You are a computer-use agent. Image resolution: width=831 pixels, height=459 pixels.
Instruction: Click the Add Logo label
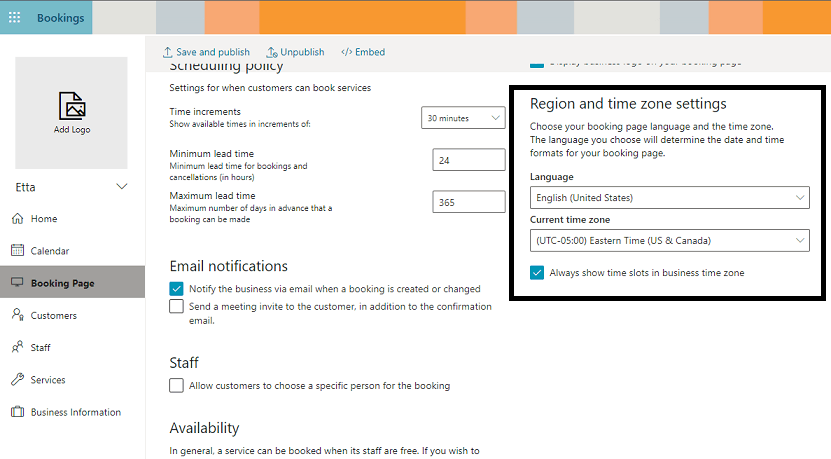pos(72,129)
